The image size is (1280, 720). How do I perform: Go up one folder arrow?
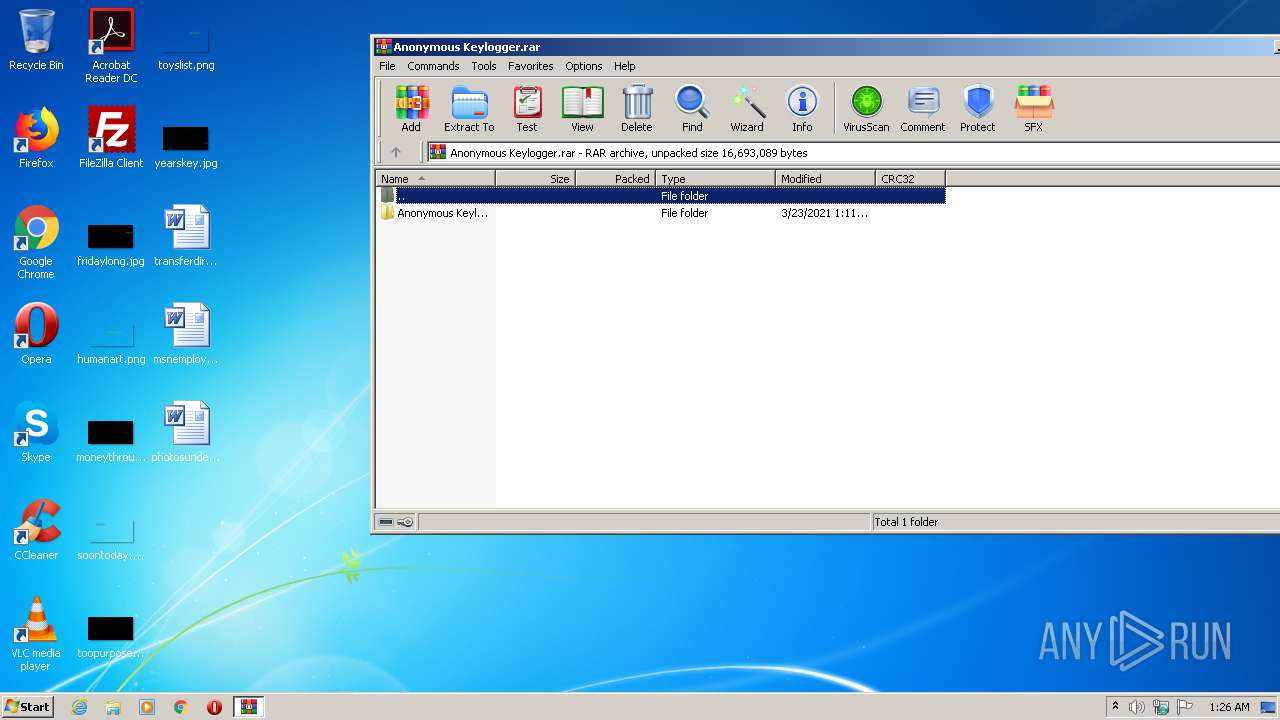pos(396,153)
